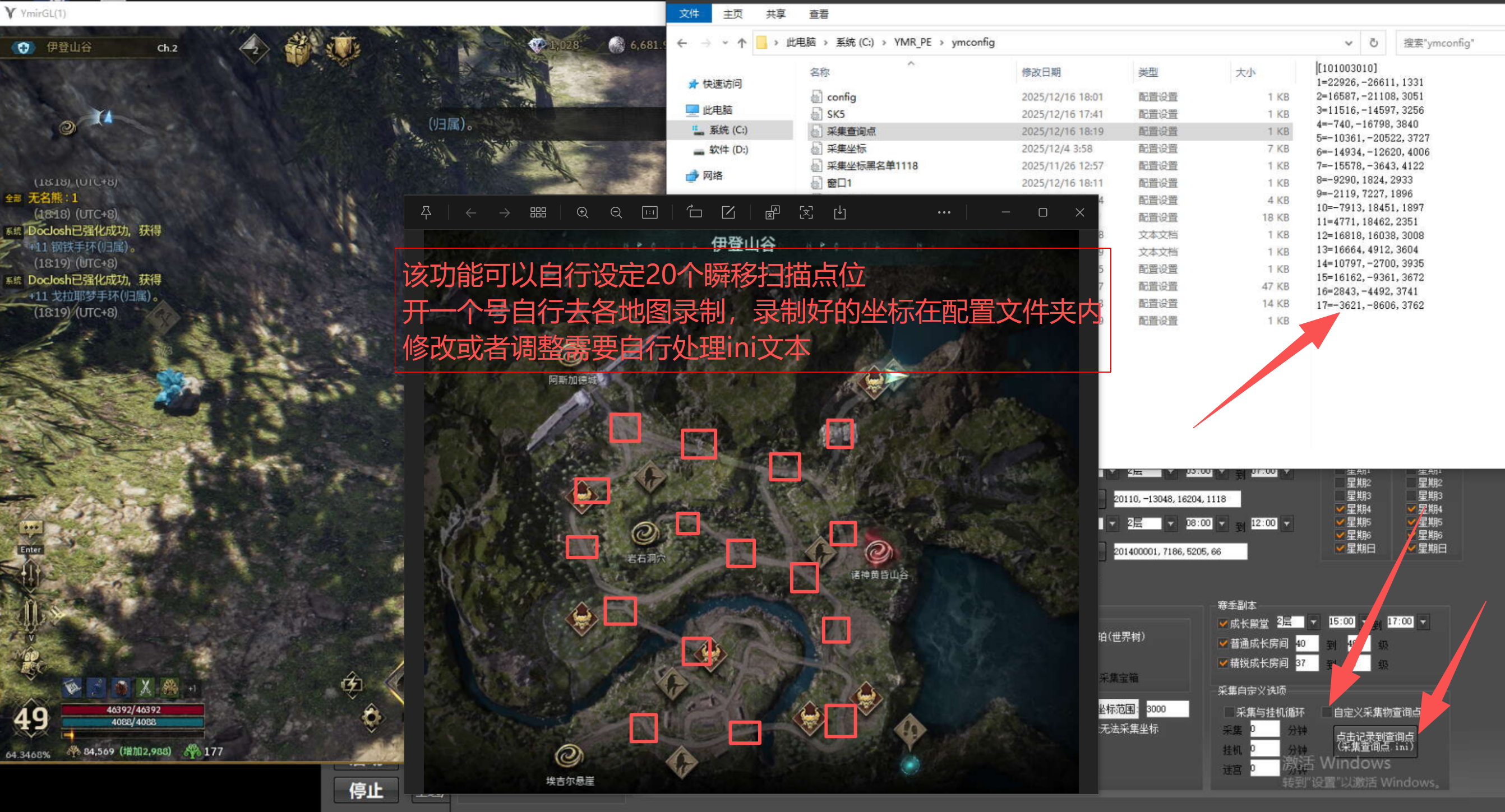This screenshot has height=812, width=1505.
Task: Select the 采集坐标 file in list
Action: [846, 149]
